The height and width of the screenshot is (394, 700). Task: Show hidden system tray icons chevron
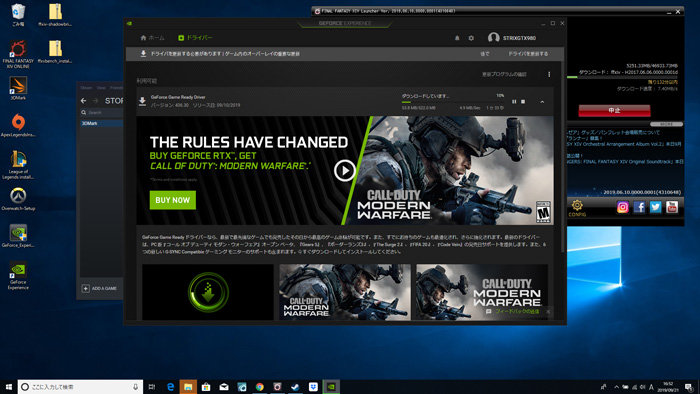pyautogui.click(x=617, y=387)
